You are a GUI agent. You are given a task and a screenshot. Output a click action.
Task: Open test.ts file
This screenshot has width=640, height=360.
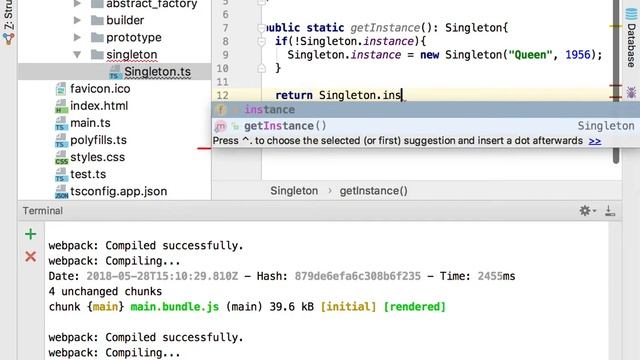pyautogui.click(x=88, y=174)
